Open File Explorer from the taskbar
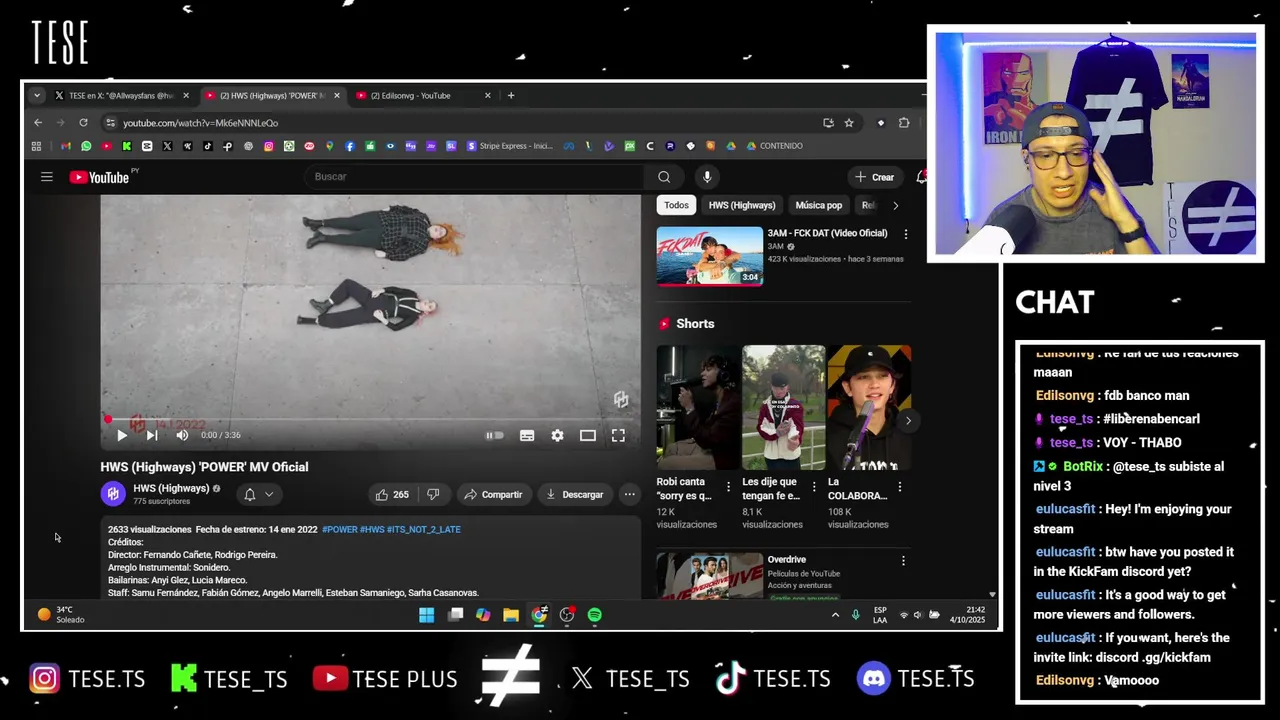The width and height of the screenshot is (1280, 720). [x=511, y=615]
